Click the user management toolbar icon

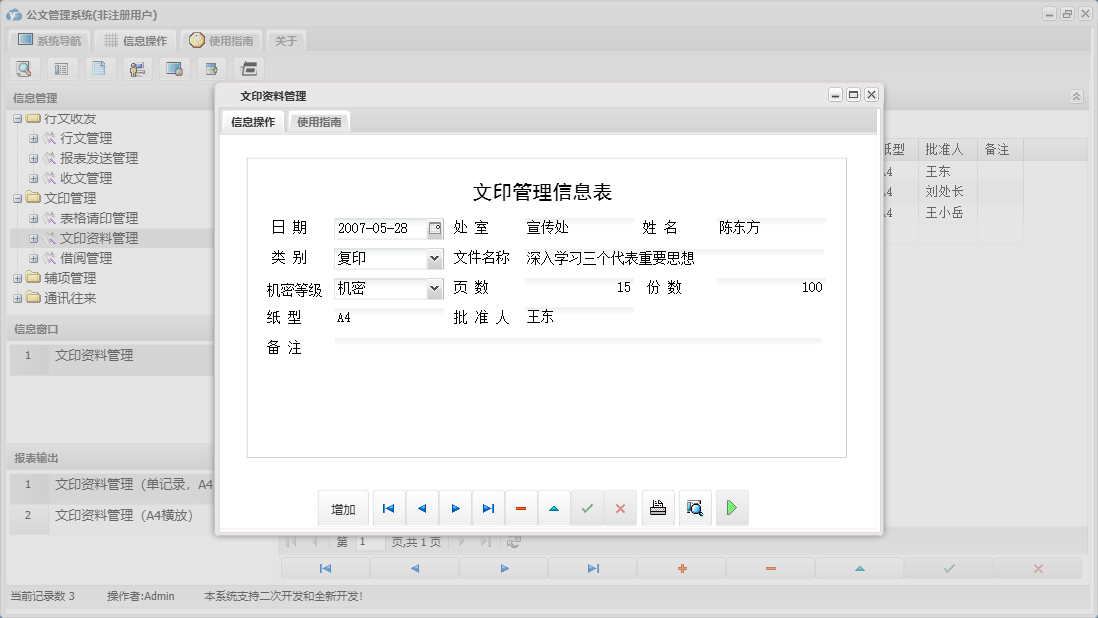click(x=137, y=68)
